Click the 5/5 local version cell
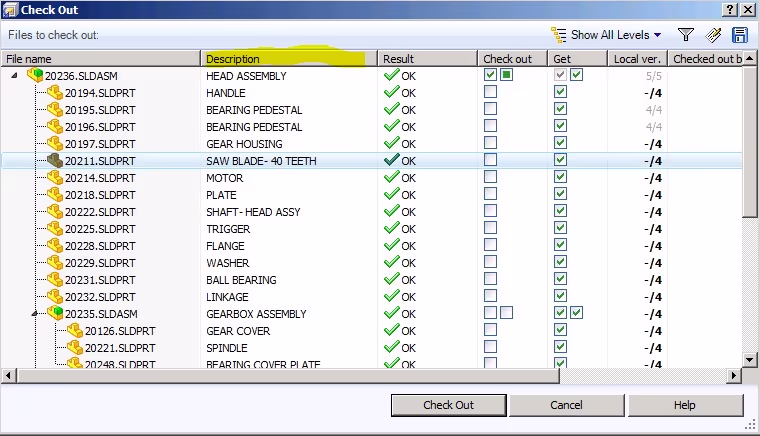 pos(653,76)
